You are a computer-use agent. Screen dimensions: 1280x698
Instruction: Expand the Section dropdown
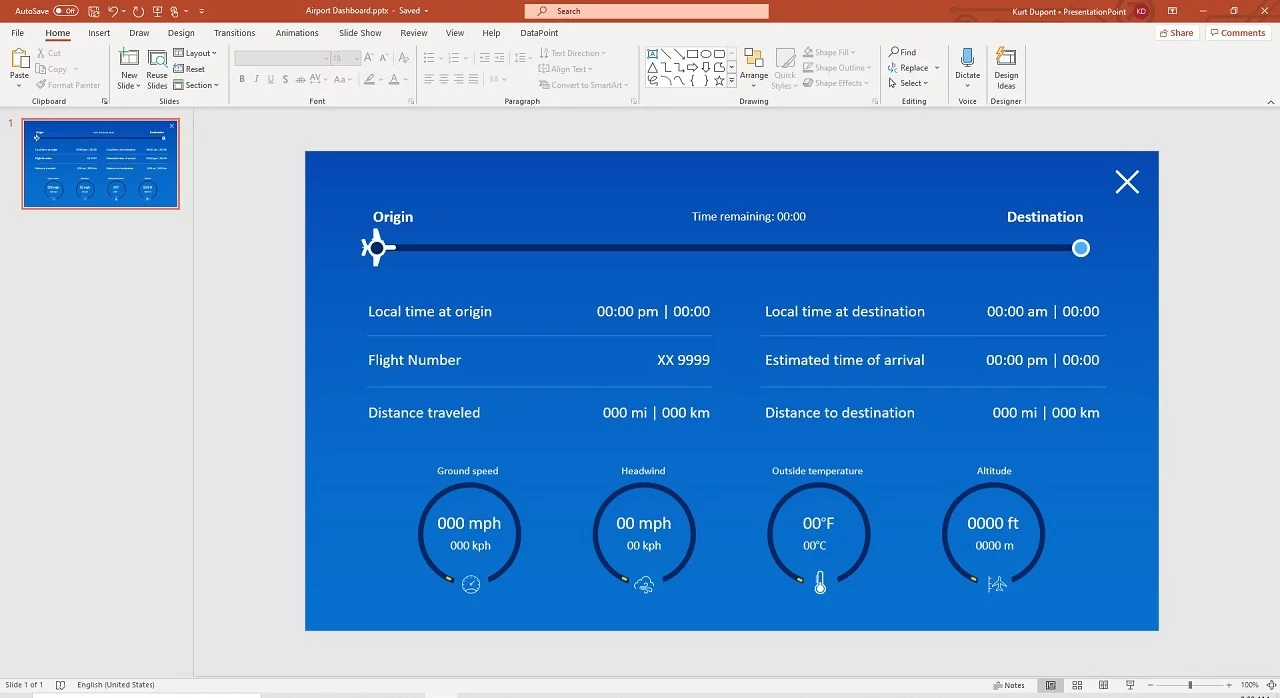click(x=196, y=85)
